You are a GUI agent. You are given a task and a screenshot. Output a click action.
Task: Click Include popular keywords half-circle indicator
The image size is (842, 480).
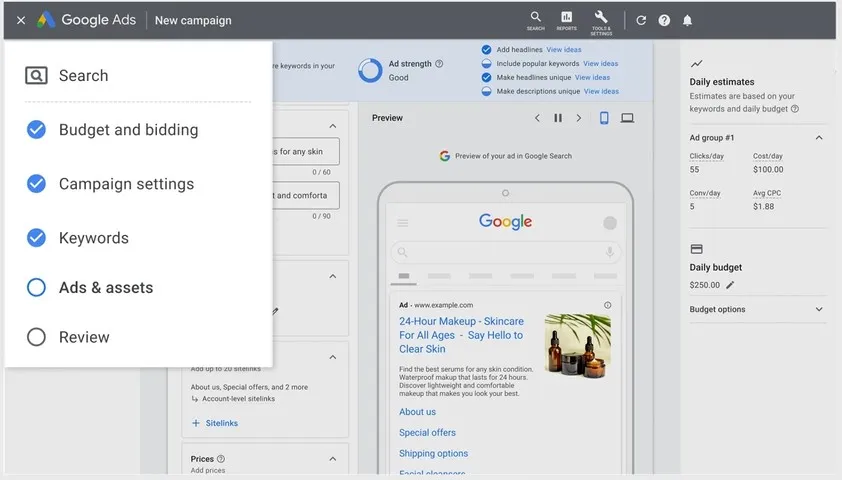click(x=487, y=63)
